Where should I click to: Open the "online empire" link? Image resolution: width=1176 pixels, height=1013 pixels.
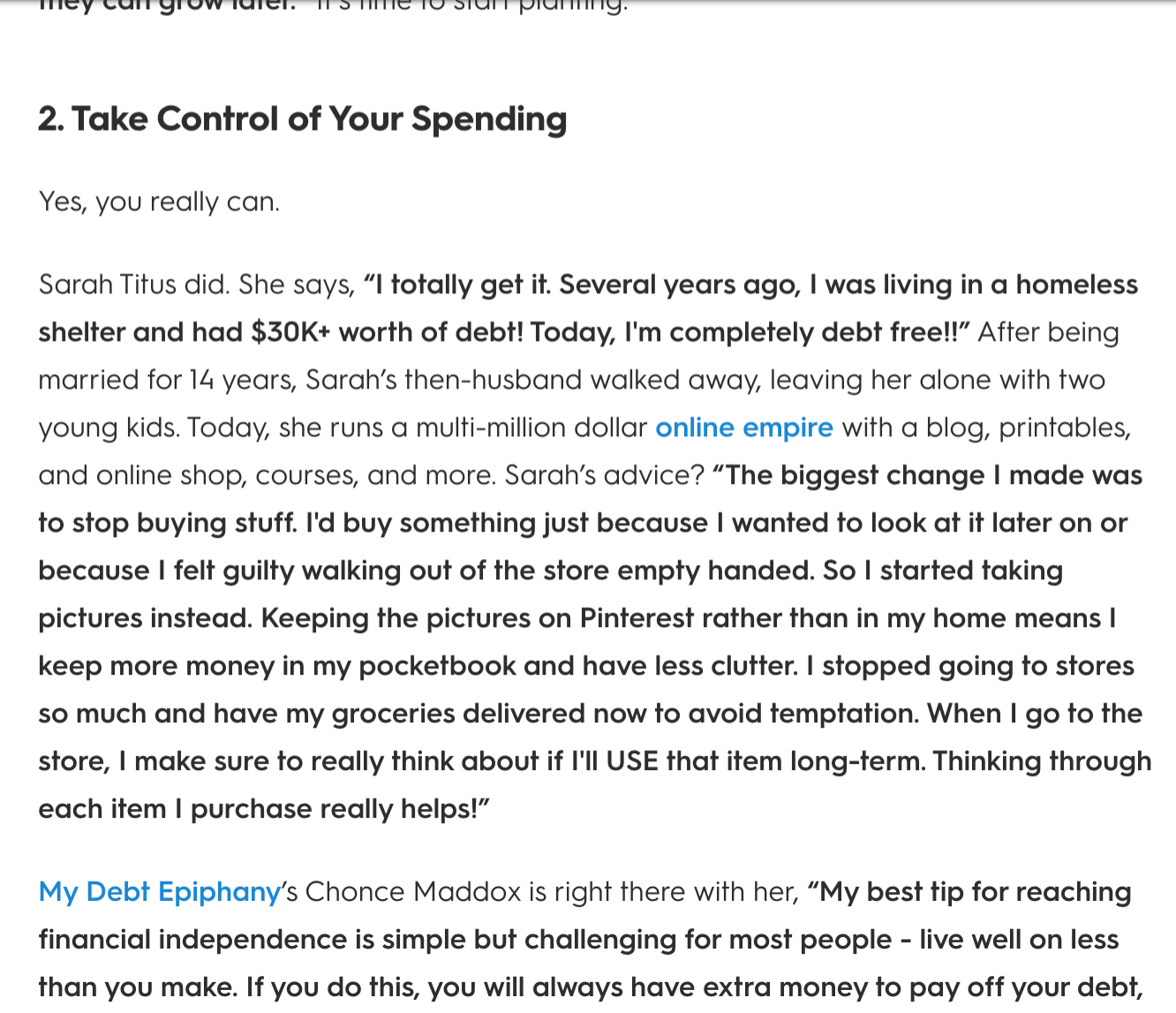point(743,428)
